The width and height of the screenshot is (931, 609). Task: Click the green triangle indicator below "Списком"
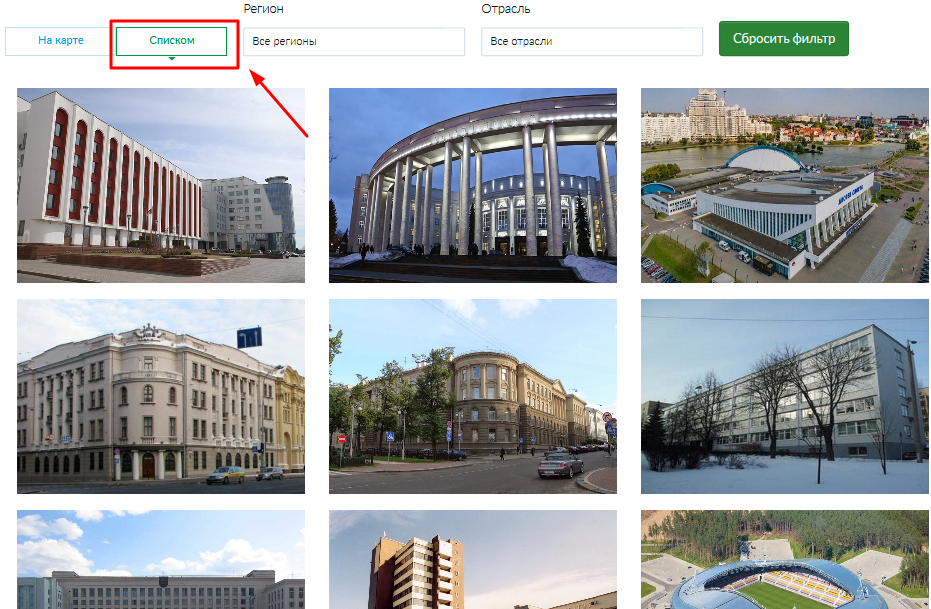click(172, 59)
